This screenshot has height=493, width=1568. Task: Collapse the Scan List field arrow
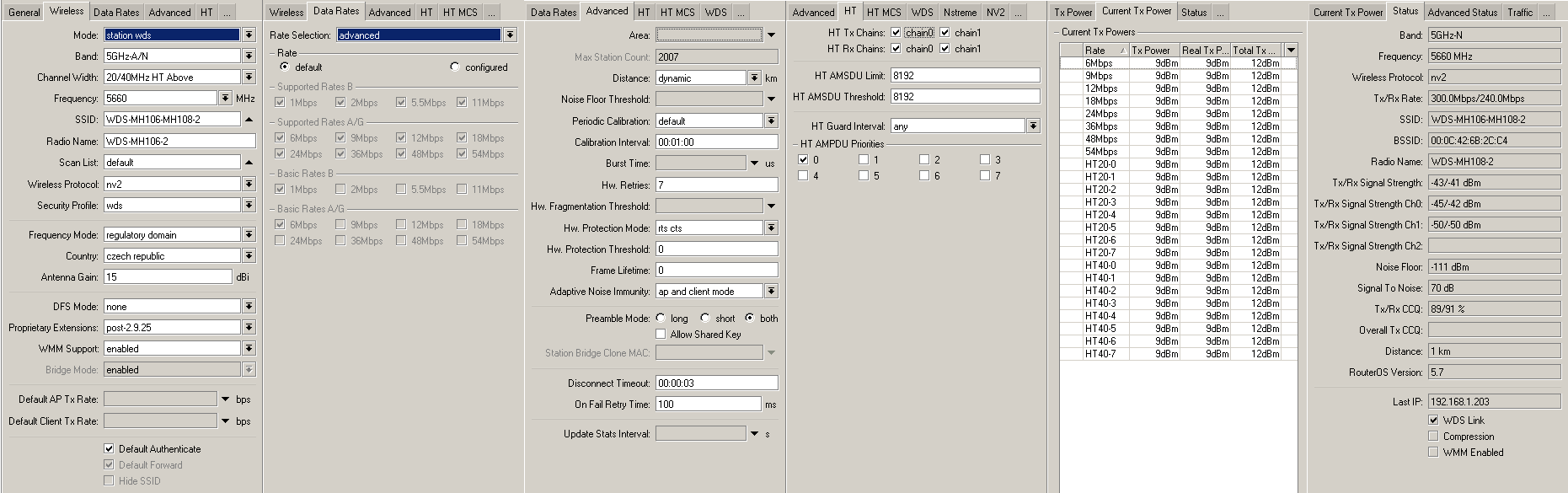pos(249,162)
